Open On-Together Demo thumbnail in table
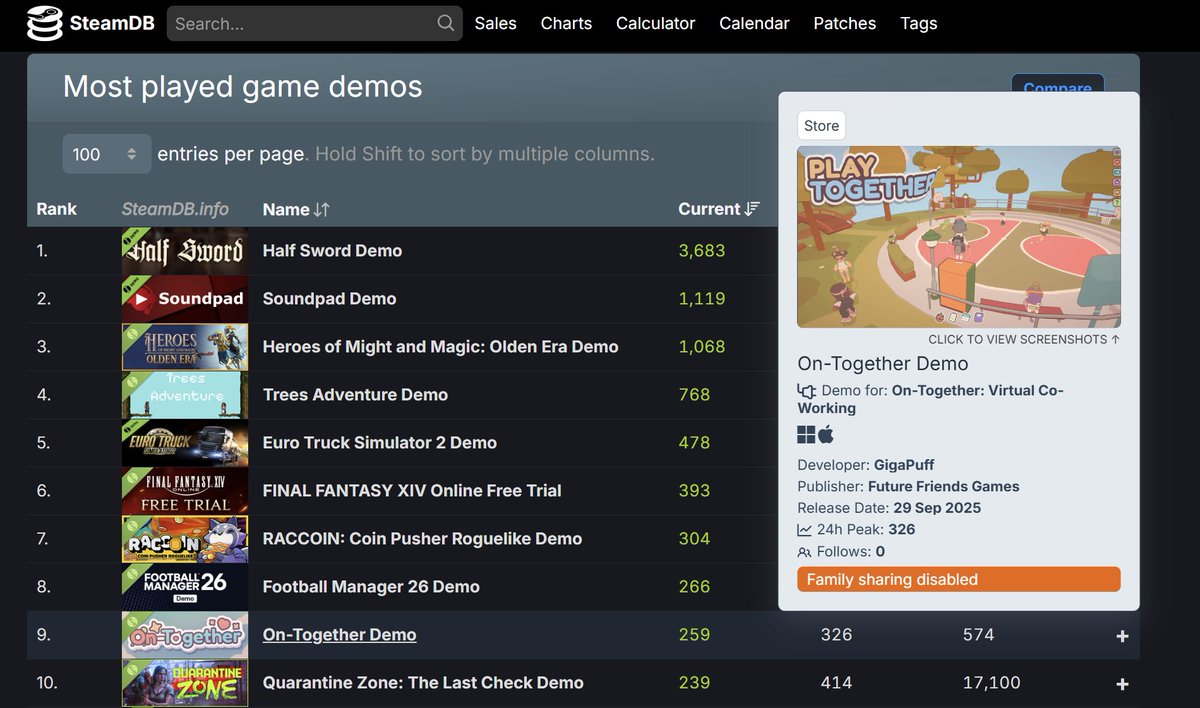The image size is (1200, 708). (184, 635)
